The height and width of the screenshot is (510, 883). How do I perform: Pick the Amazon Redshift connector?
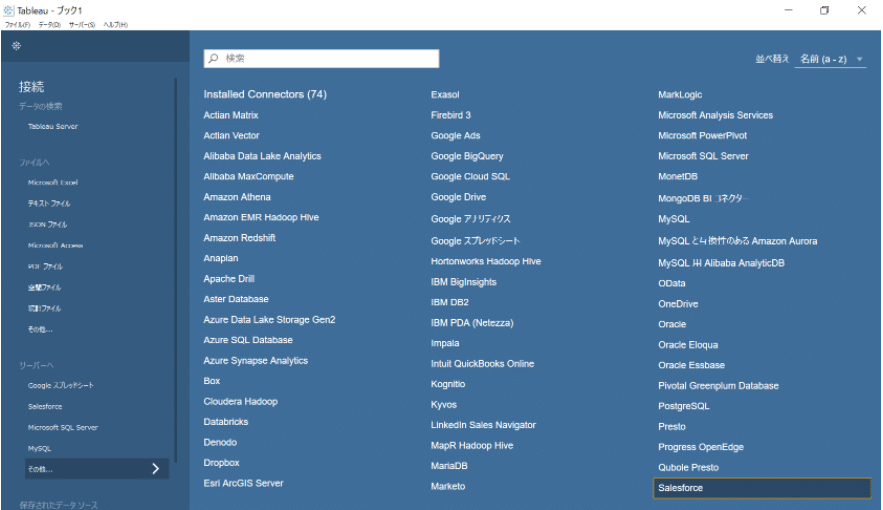[239, 238]
